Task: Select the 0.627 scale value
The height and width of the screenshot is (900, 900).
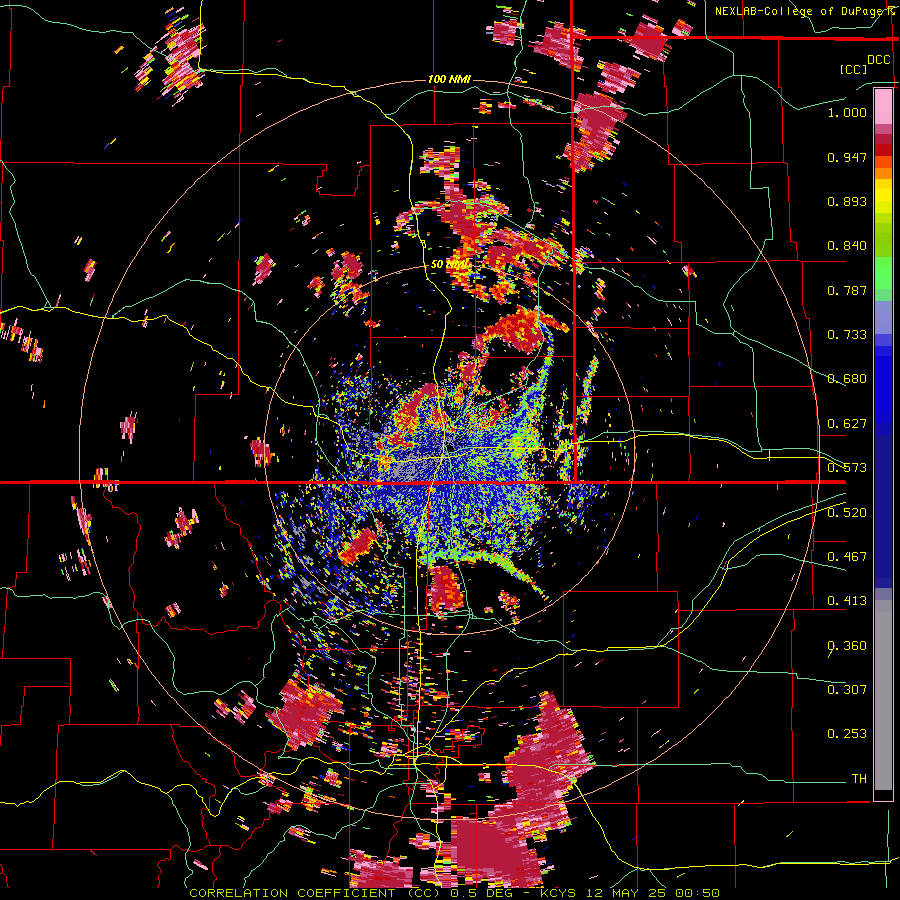Action: 847,424
